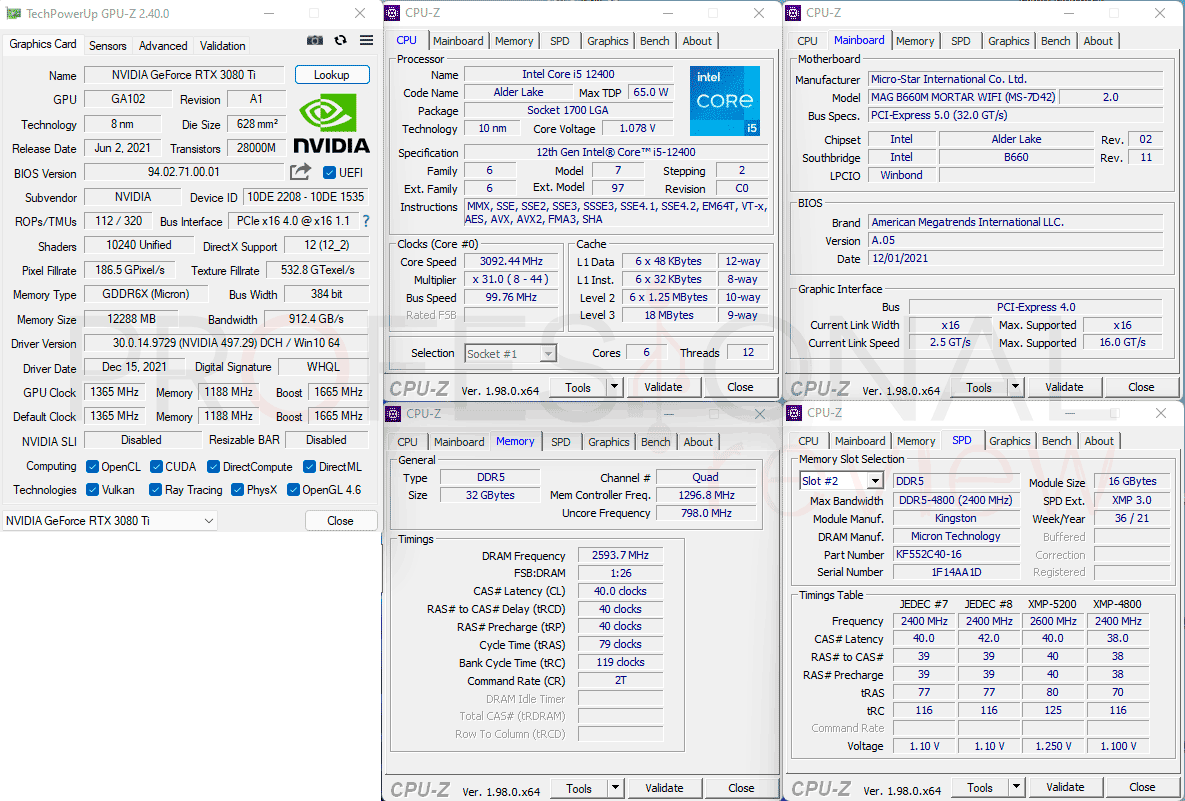Switch to the Sensors tab in GPU-Z
Viewport: 1185px width, 801px height.
(x=108, y=45)
